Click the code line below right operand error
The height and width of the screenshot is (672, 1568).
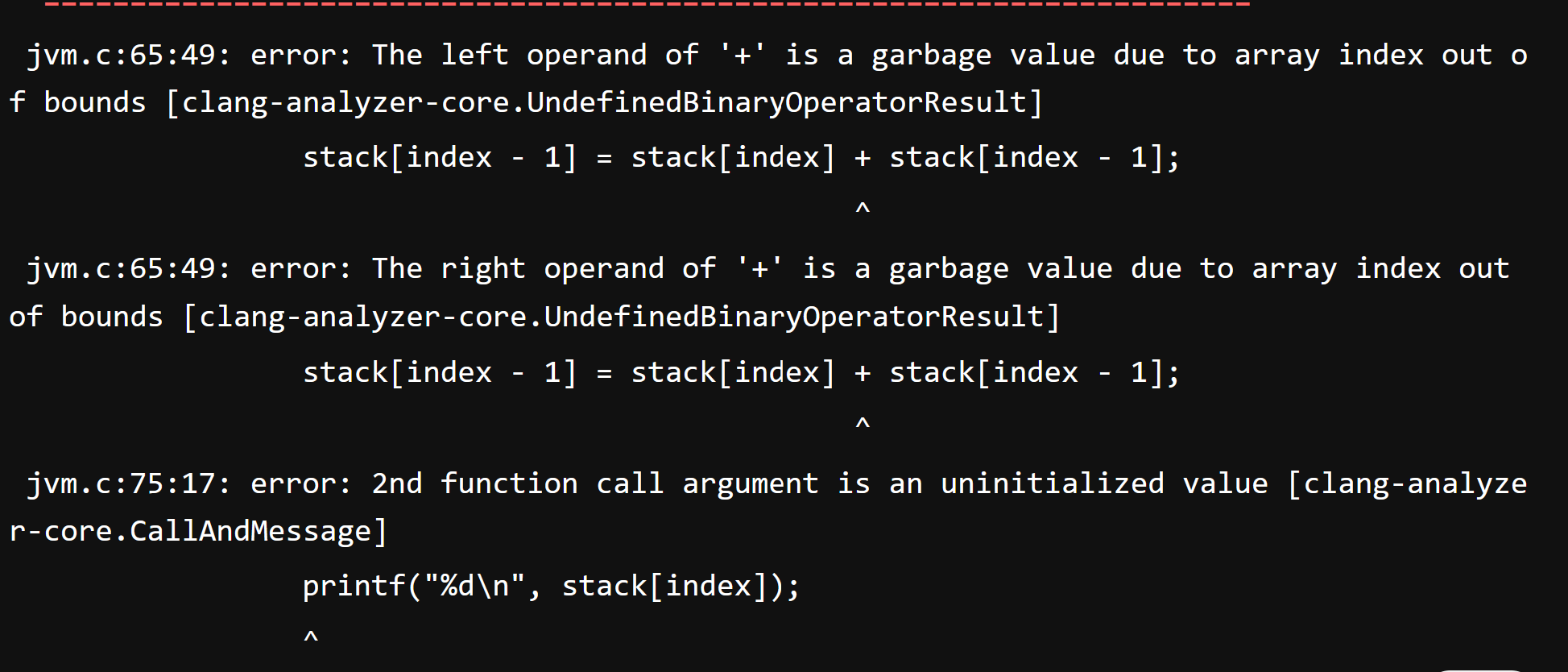[741, 373]
